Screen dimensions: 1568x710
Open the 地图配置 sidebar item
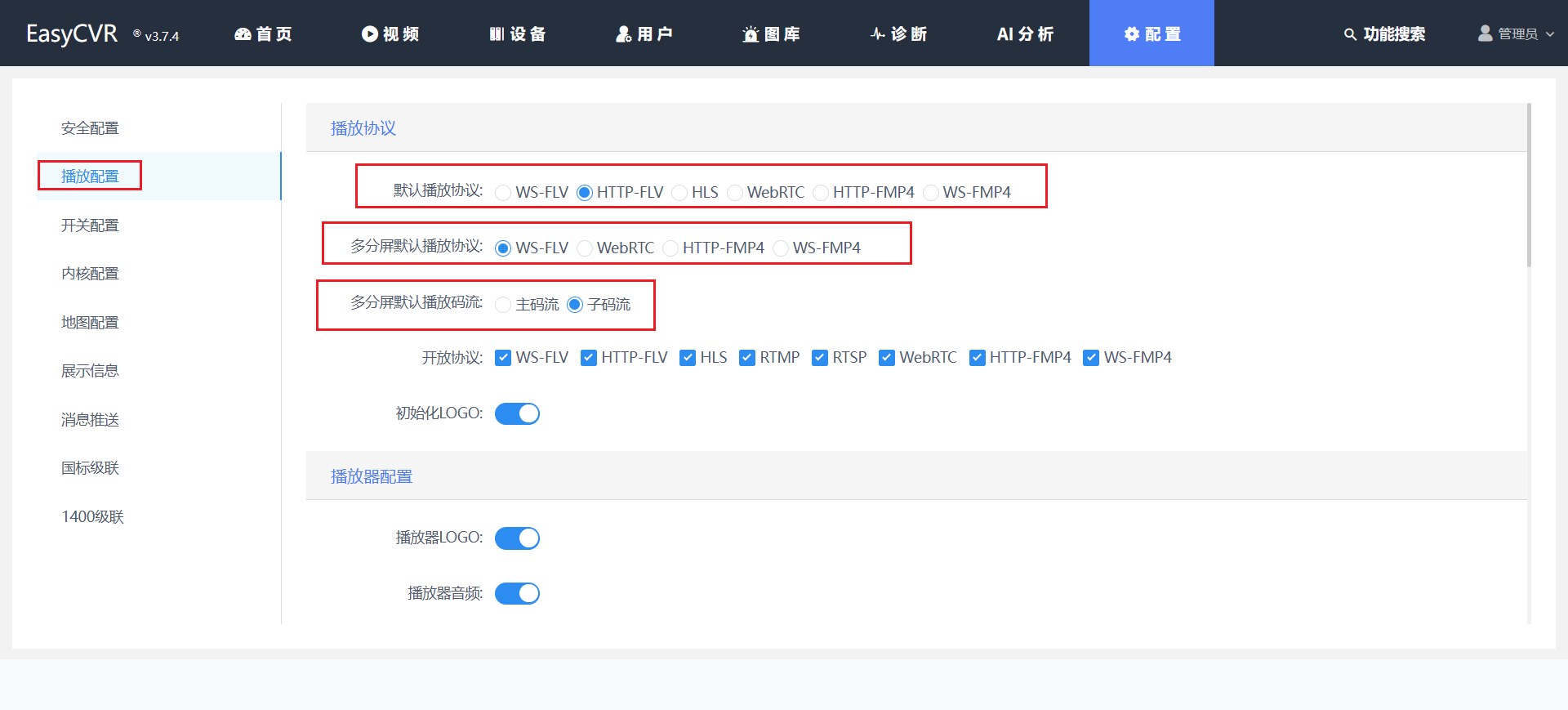coord(90,323)
